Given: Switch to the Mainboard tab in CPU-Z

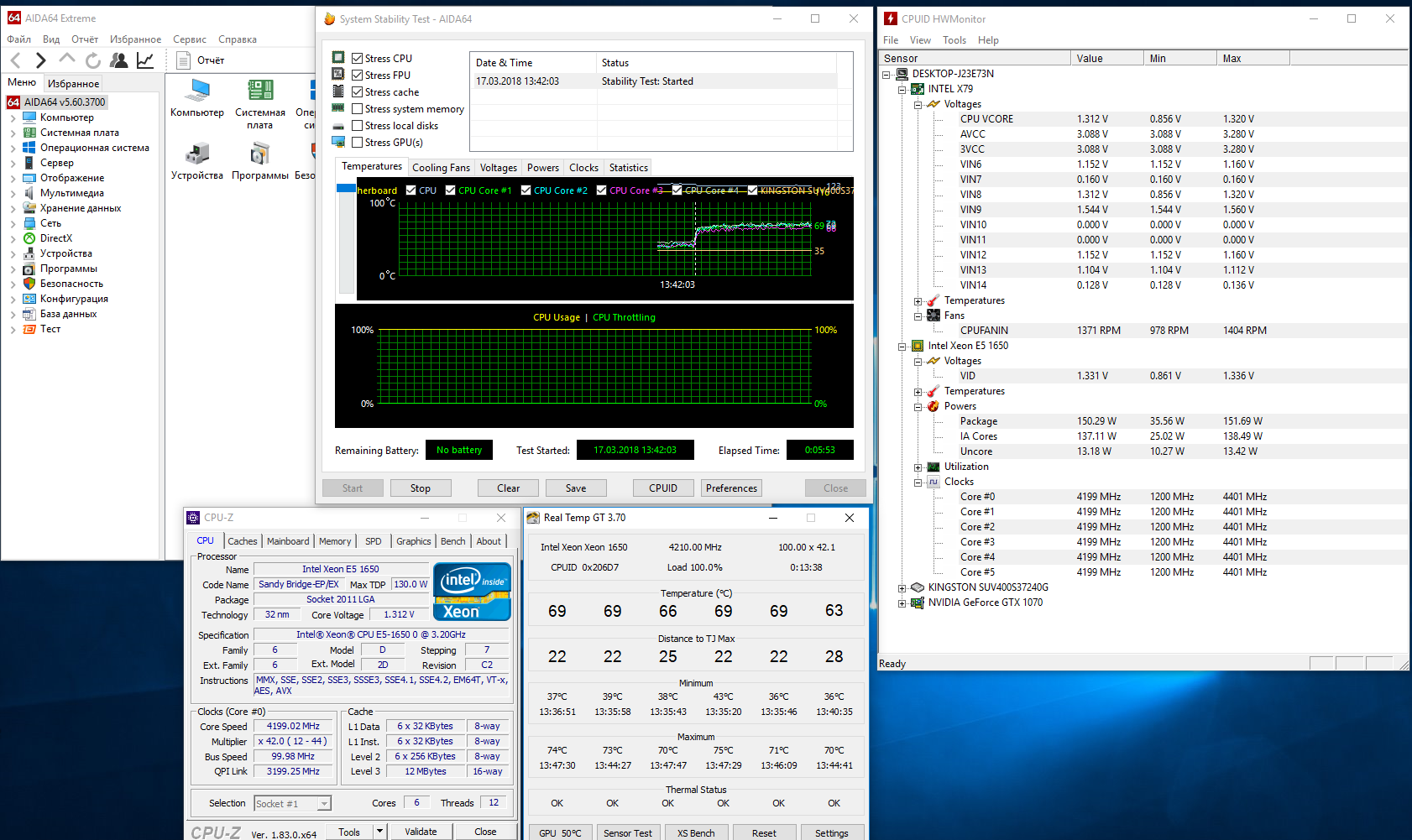Looking at the screenshot, I should [x=288, y=541].
